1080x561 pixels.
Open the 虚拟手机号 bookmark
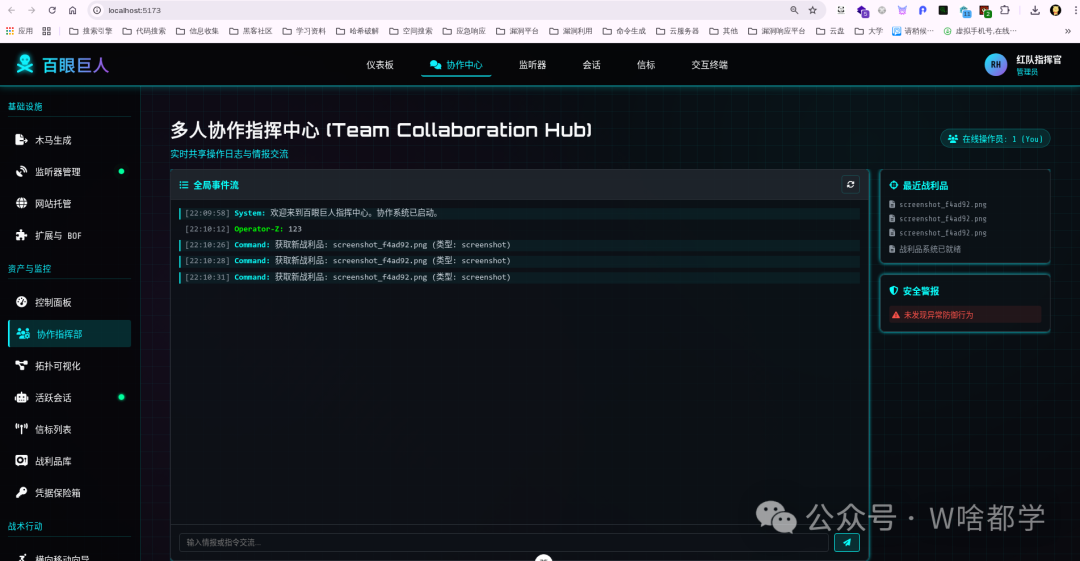(979, 31)
